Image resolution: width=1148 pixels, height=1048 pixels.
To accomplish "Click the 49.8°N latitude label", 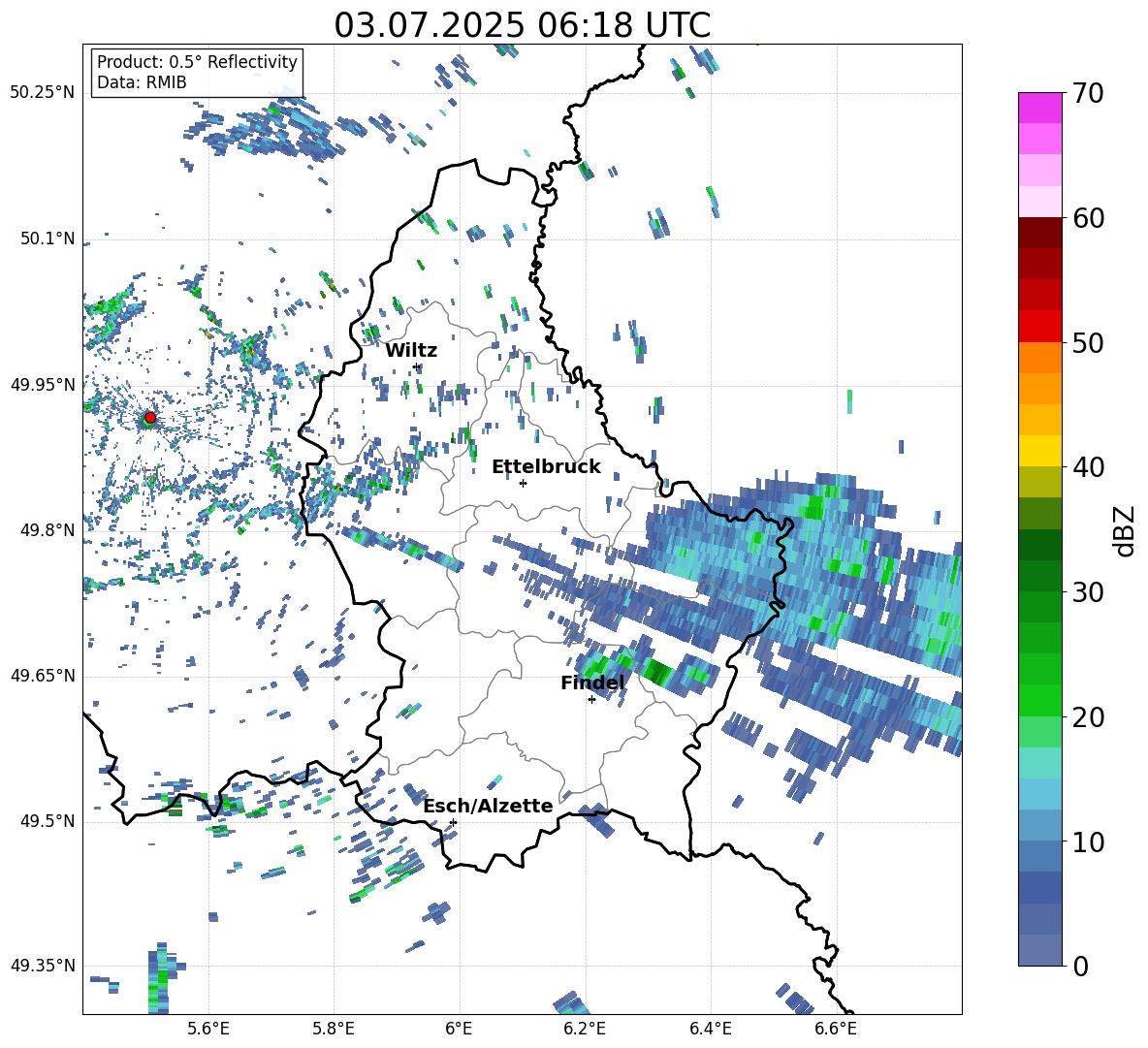I will [48, 530].
